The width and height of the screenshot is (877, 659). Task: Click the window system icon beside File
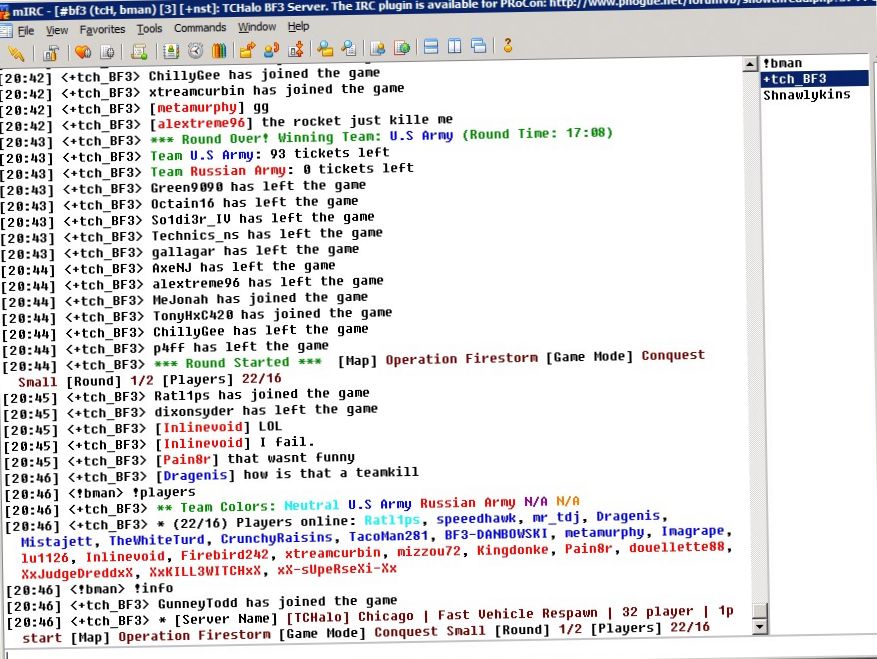point(6,31)
